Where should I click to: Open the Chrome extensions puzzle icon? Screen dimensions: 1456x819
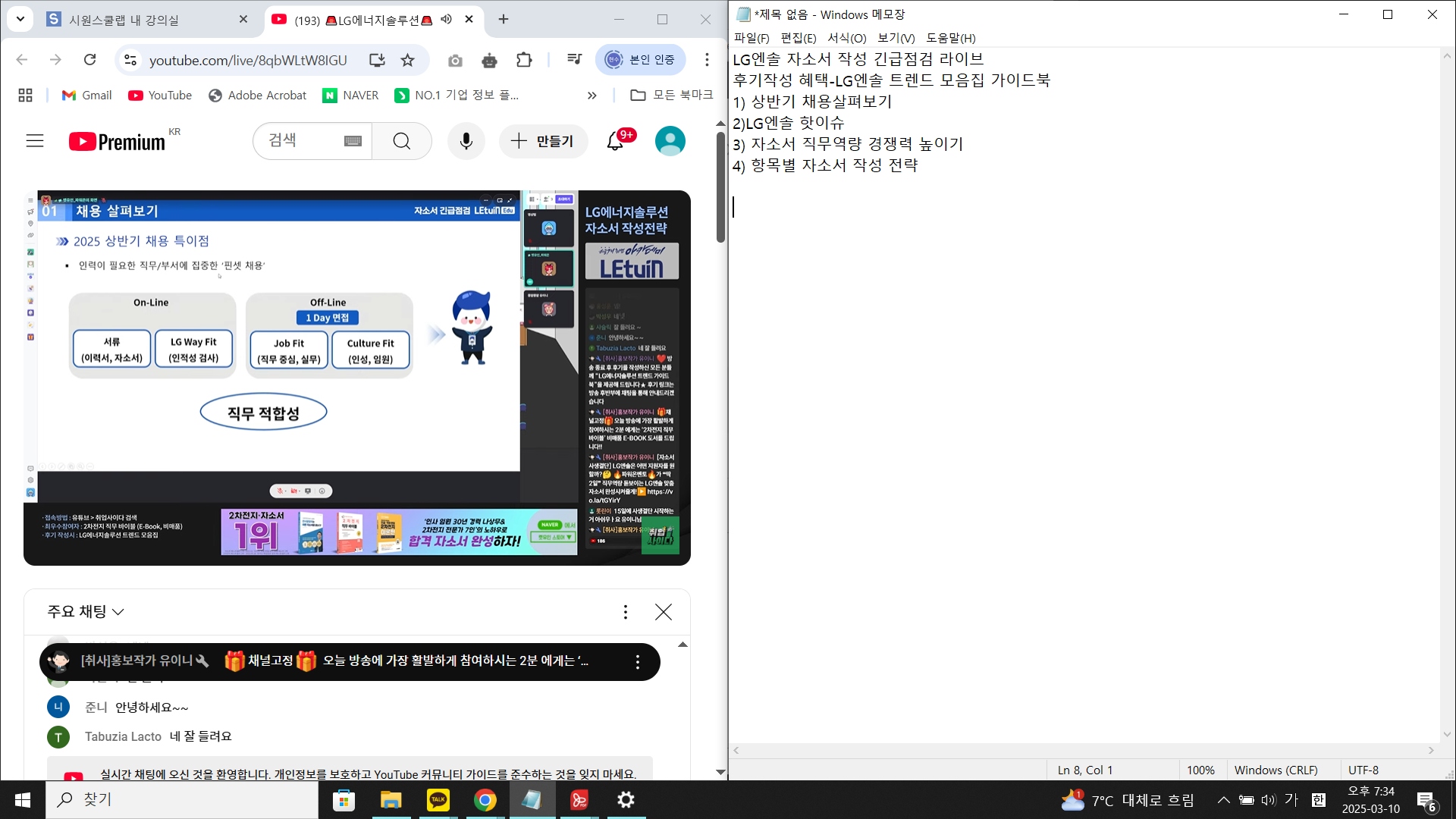point(524,60)
